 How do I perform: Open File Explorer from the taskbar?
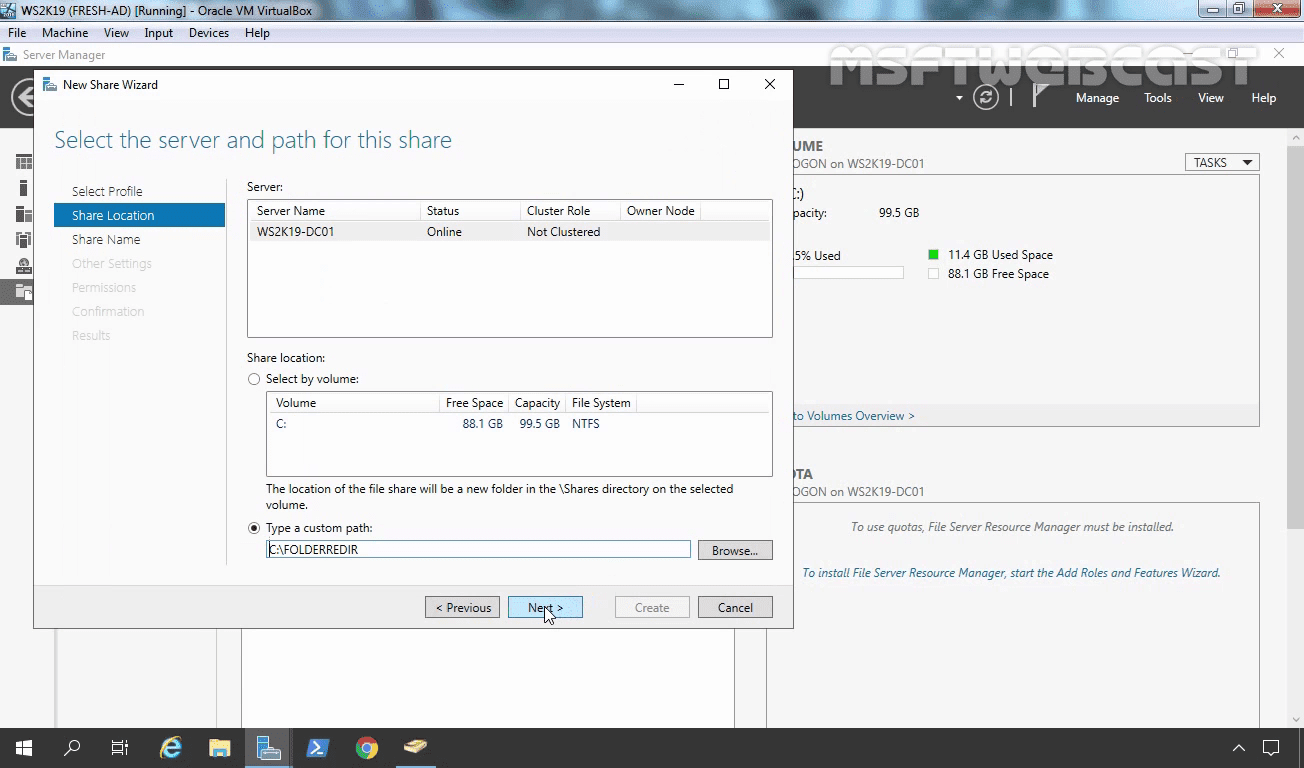(220, 748)
